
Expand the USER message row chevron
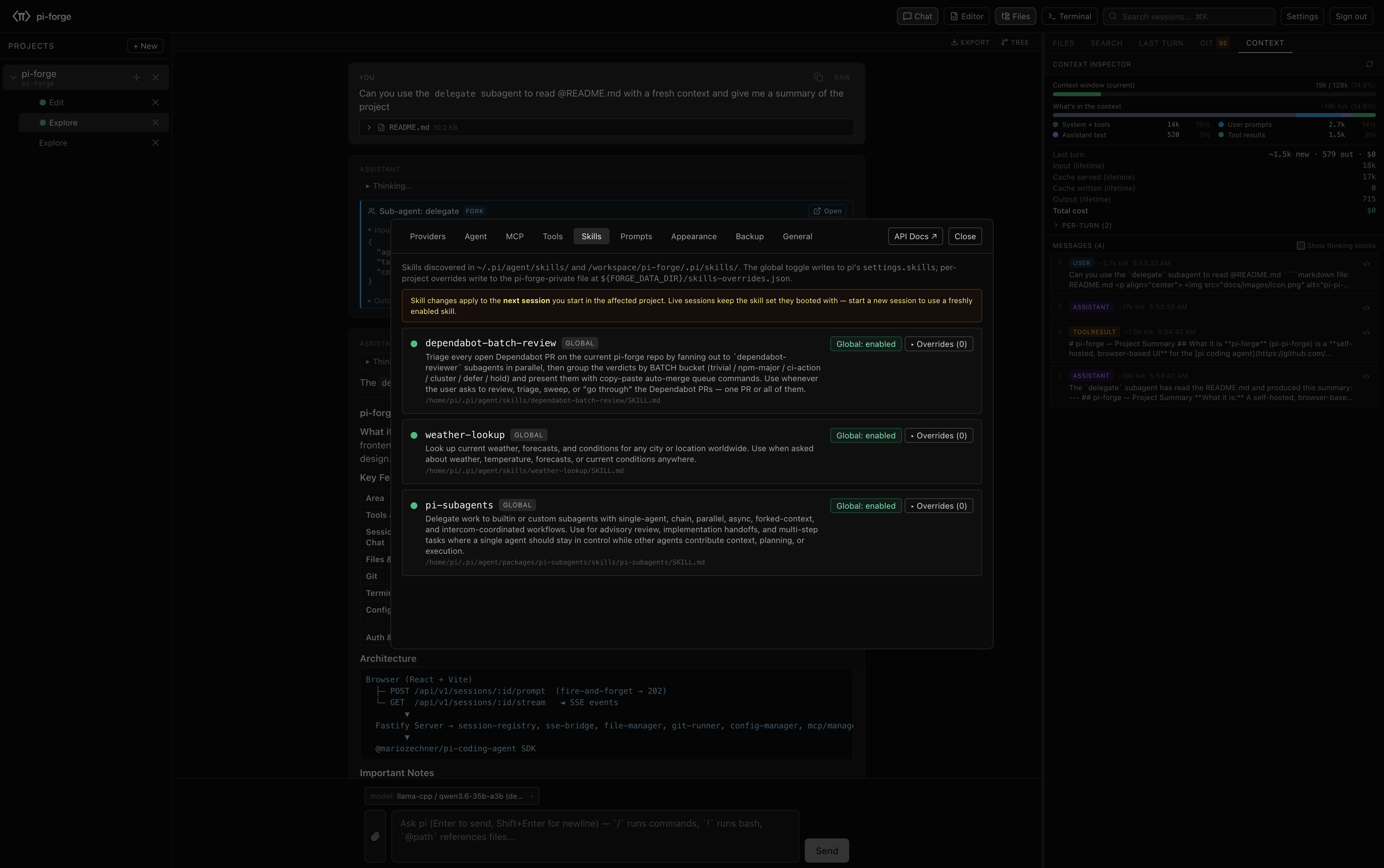coord(1060,263)
